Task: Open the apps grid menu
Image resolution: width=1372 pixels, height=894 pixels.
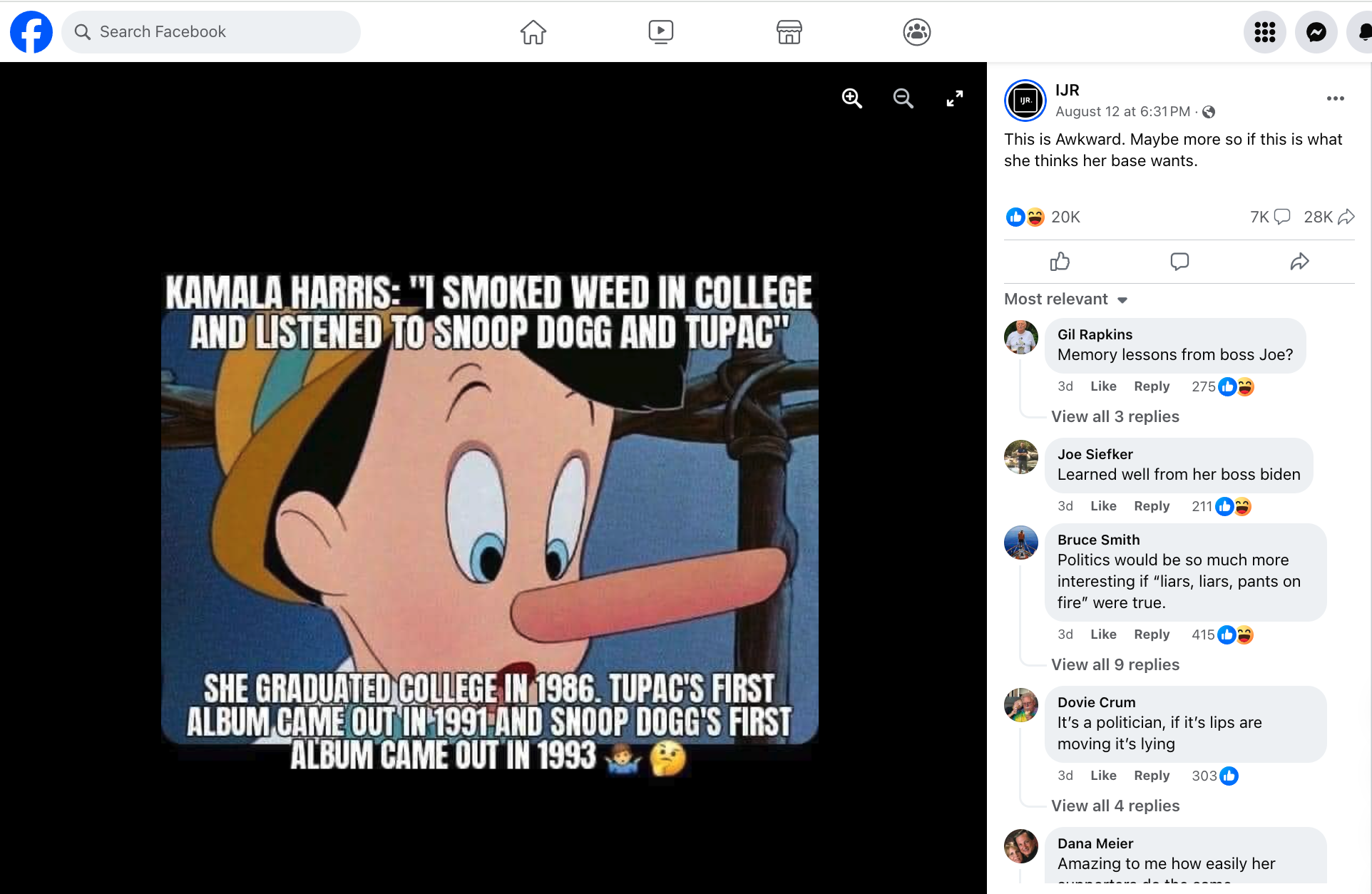Action: [1264, 32]
